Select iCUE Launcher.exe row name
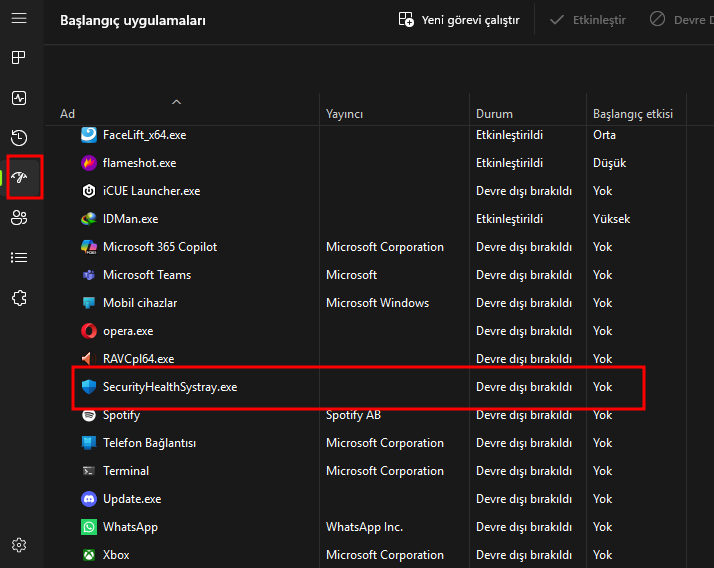 tap(152, 191)
